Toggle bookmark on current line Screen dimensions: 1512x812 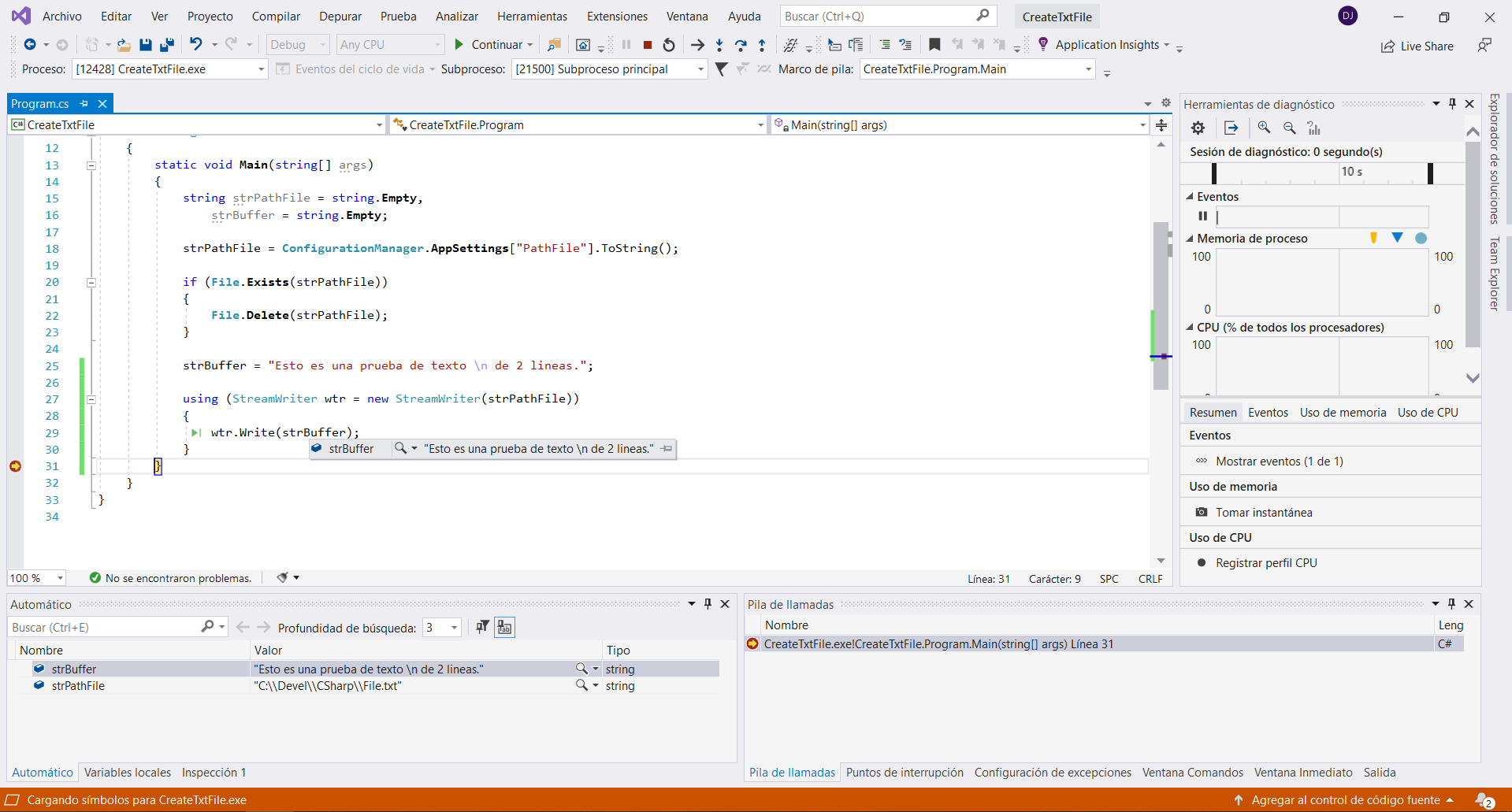pos(934,45)
